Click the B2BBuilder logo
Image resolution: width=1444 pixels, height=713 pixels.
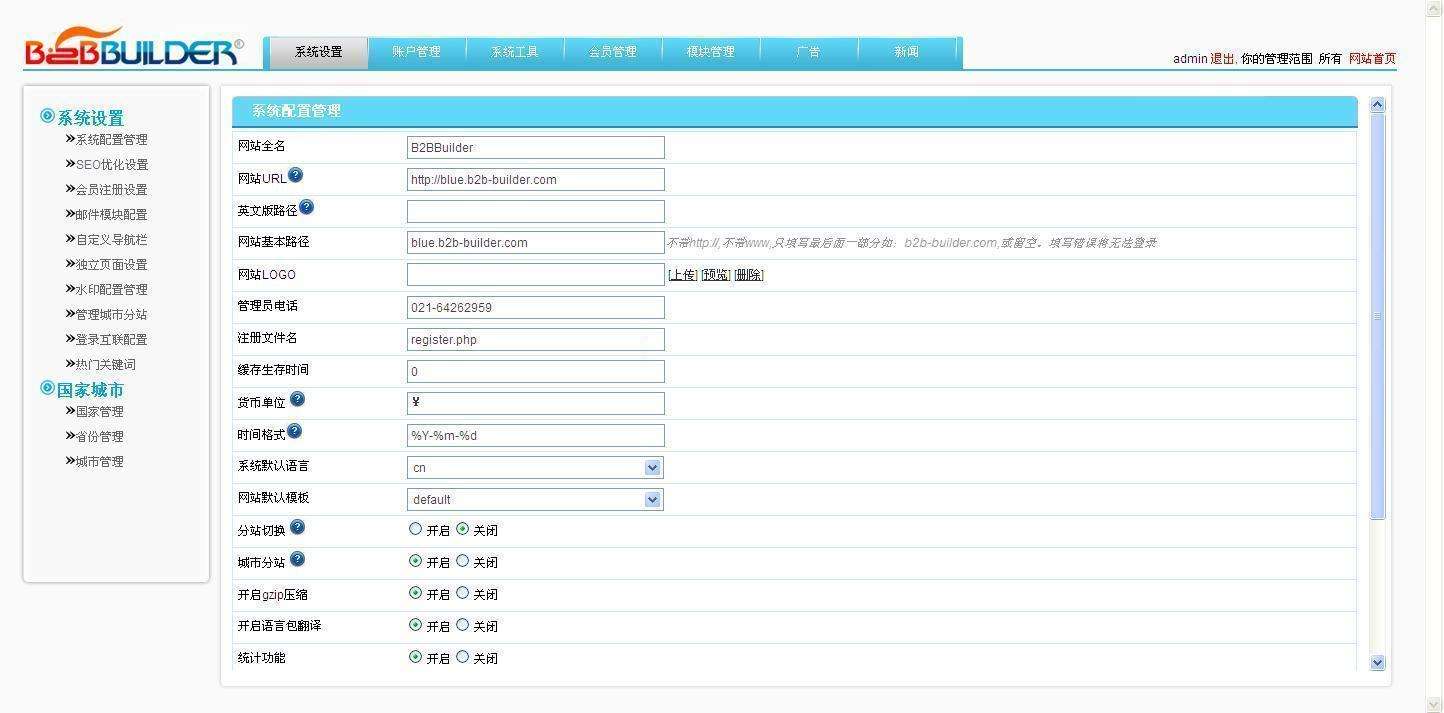pyautogui.click(x=133, y=47)
